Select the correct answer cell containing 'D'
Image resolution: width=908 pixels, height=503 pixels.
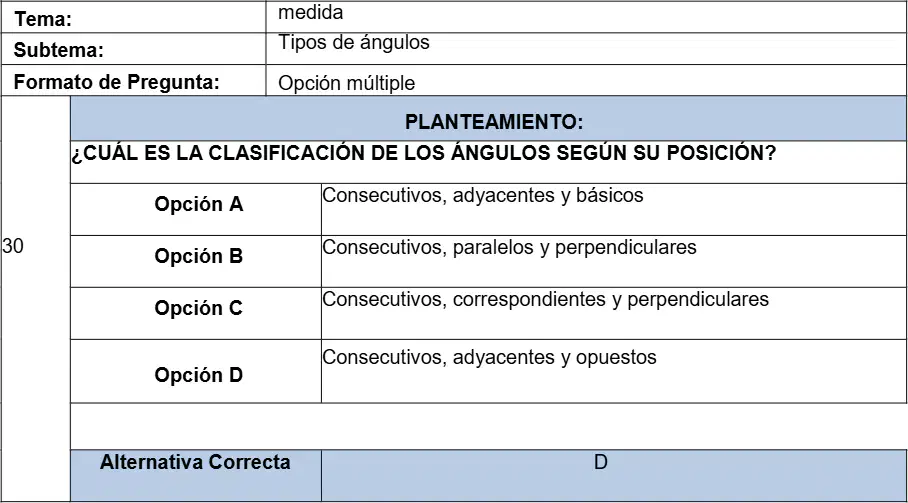[x=614, y=475]
